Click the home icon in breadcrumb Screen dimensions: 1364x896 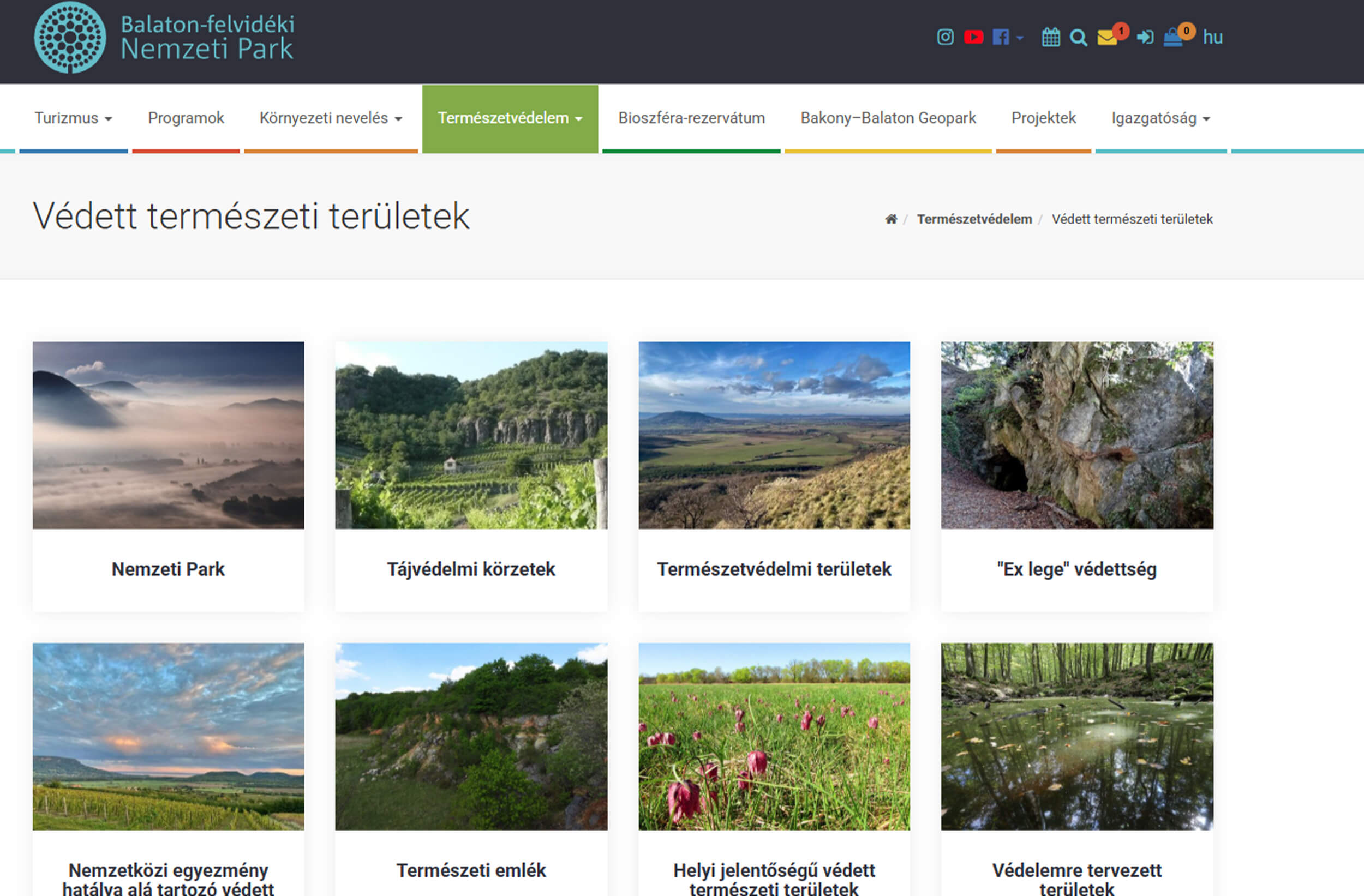click(890, 219)
